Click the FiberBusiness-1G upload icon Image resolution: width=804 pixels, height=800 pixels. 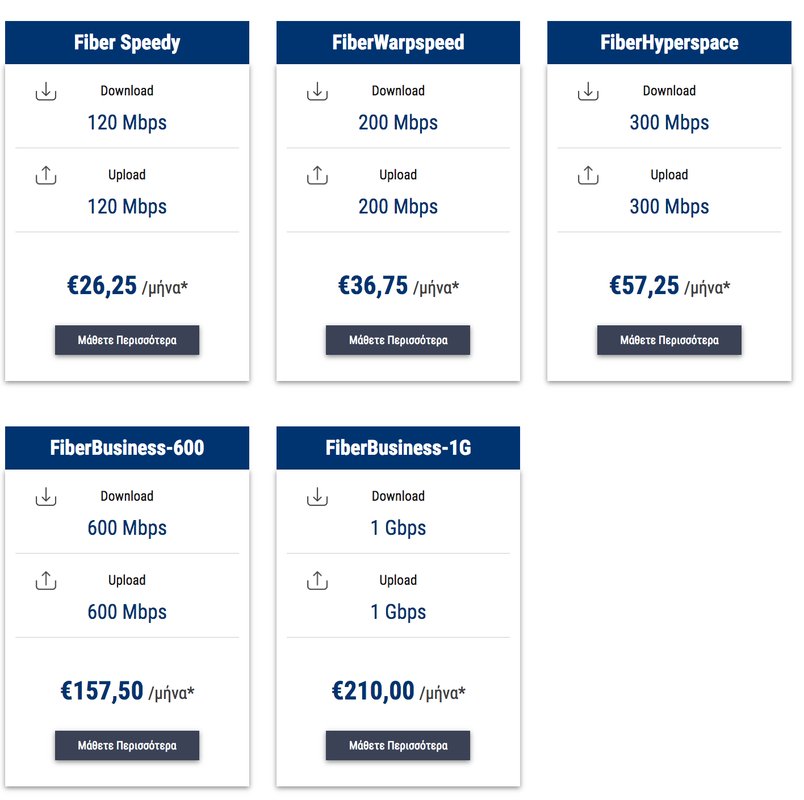(x=317, y=580)
